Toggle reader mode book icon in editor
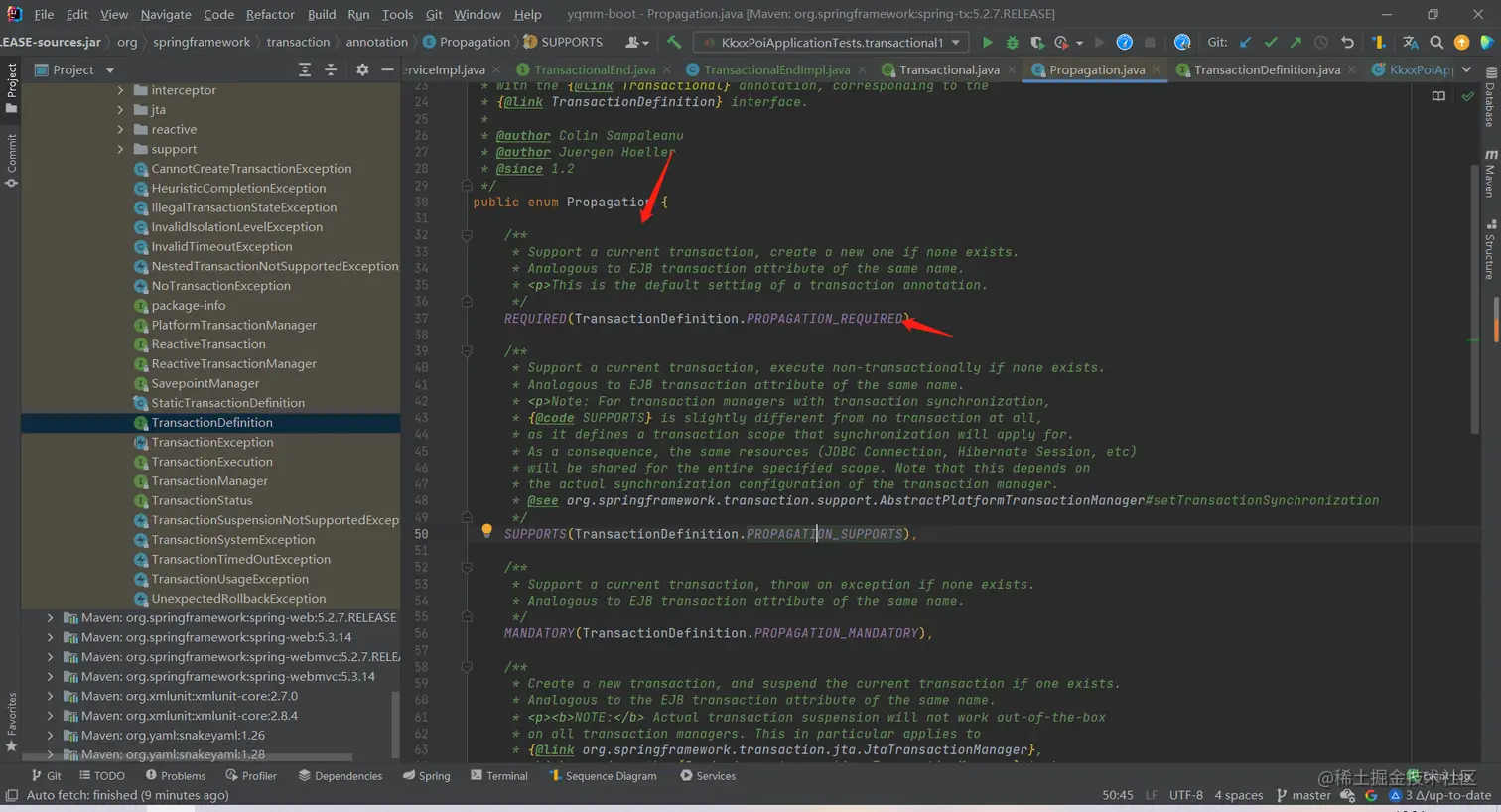Image resolution: width=1501 pixels, height=812 pixels. coord(1438,96)
